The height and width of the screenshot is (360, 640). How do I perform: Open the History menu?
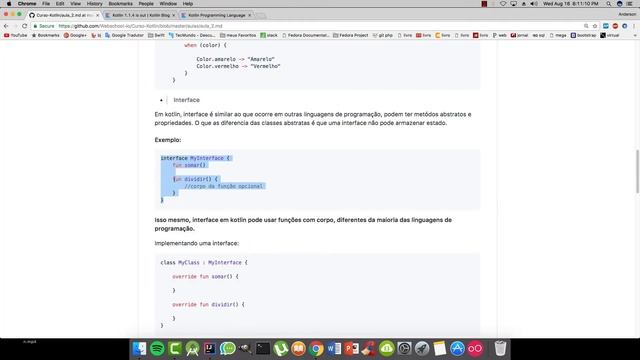(95, 4)
